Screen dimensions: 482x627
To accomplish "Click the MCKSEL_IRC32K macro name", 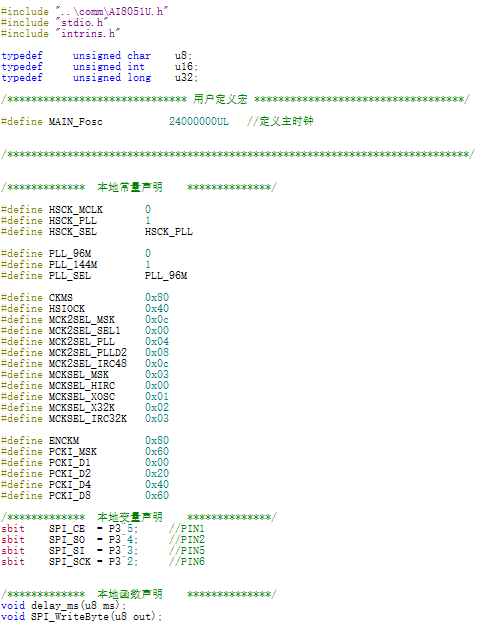I will pyautogui.click(x=88, y=419).
